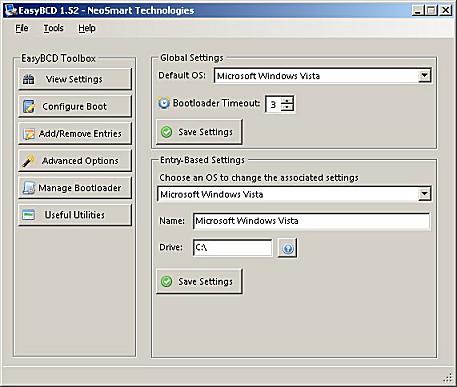Increase the Bootloader Timeout value
Viewport: 457px width, 387px height.
click(287, 100)
